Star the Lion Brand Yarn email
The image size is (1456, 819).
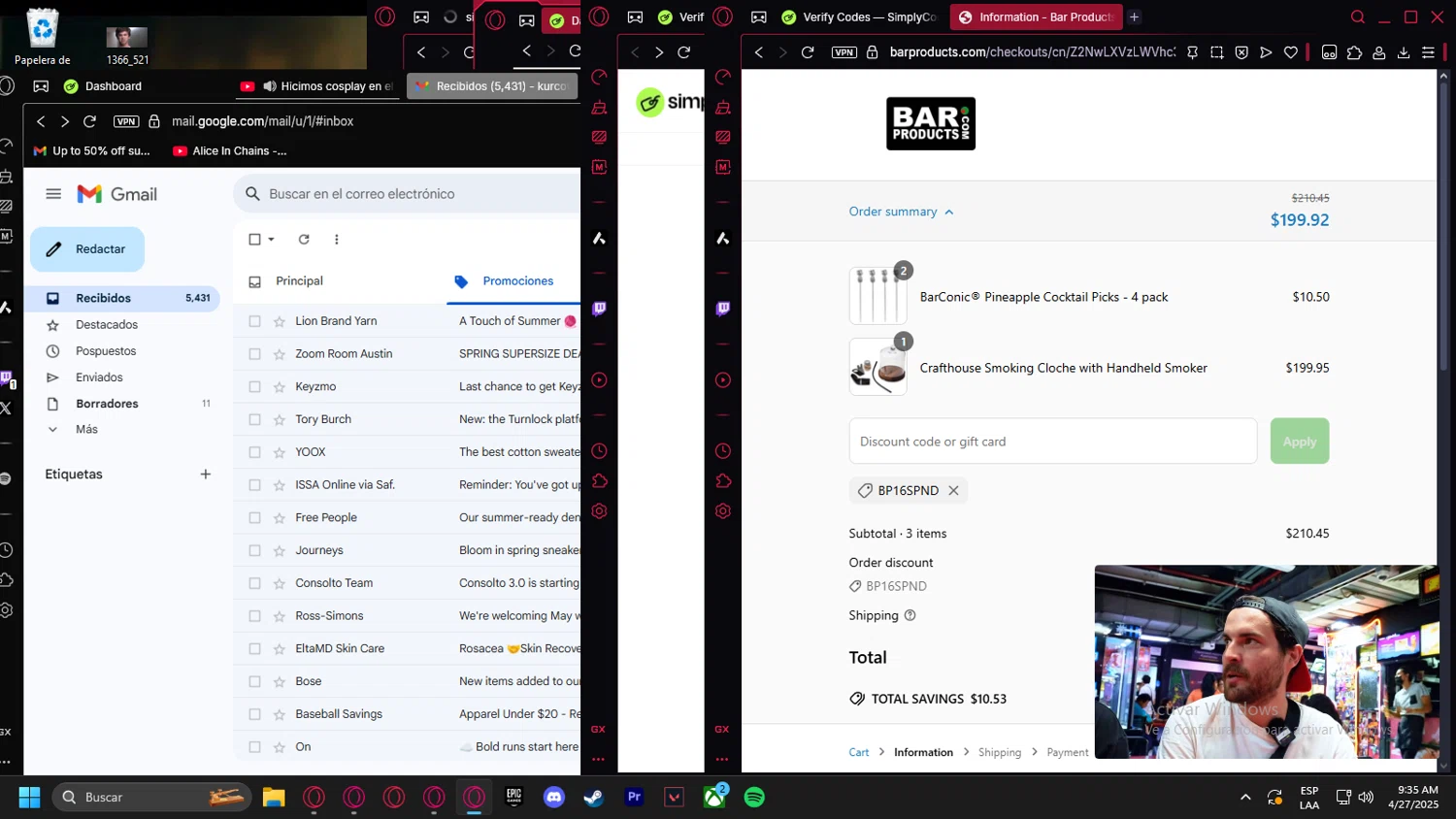click(x=280, y=321)
